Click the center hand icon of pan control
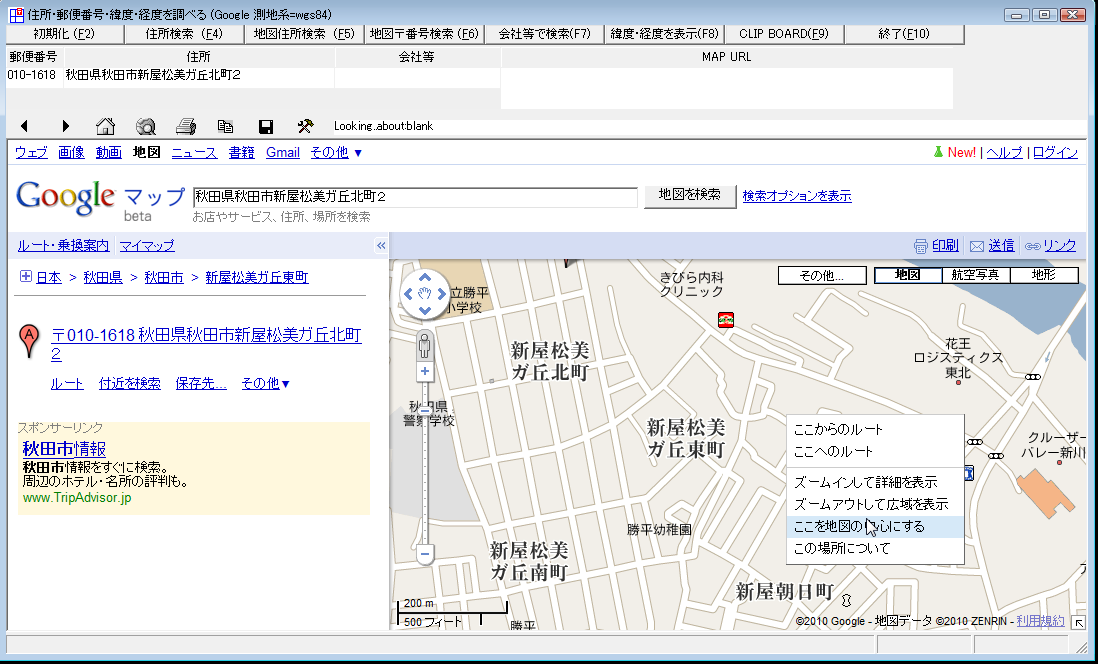1098x664 pixels. (424, 294)
